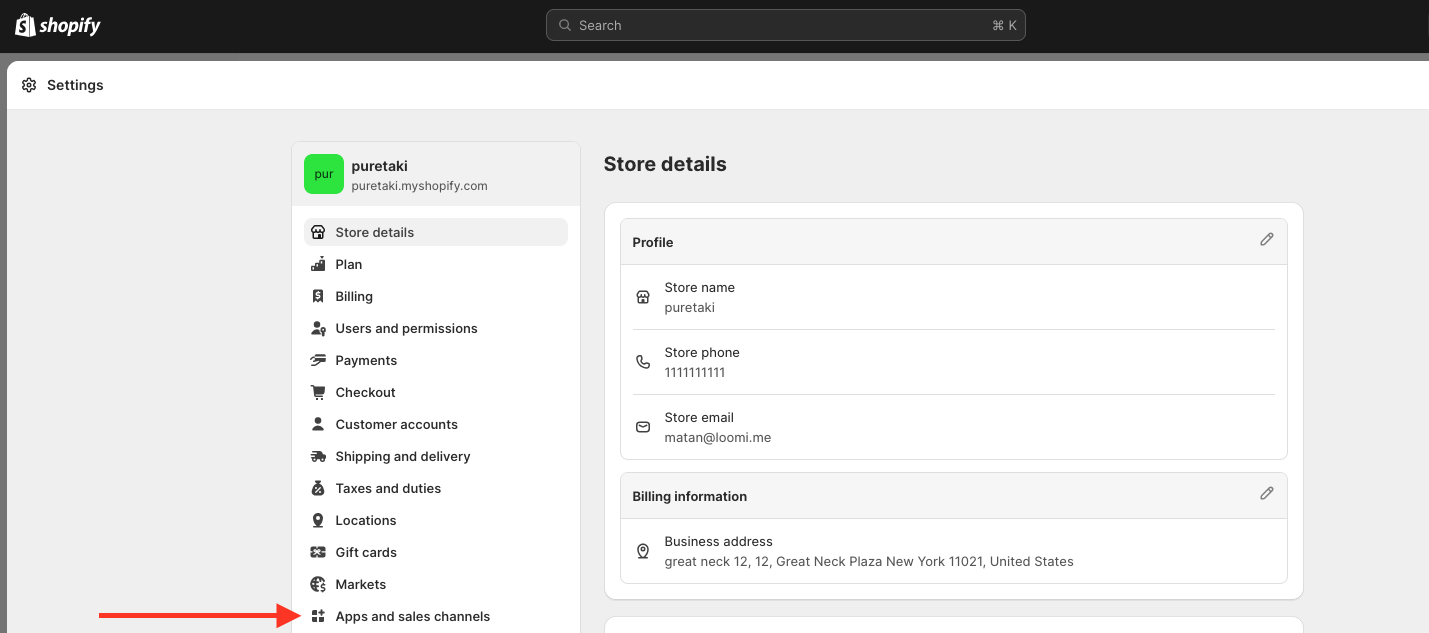This screenshot has height=633, width=1429.
Task: Click phone number 1111111111
Action: tap(695, 372)
